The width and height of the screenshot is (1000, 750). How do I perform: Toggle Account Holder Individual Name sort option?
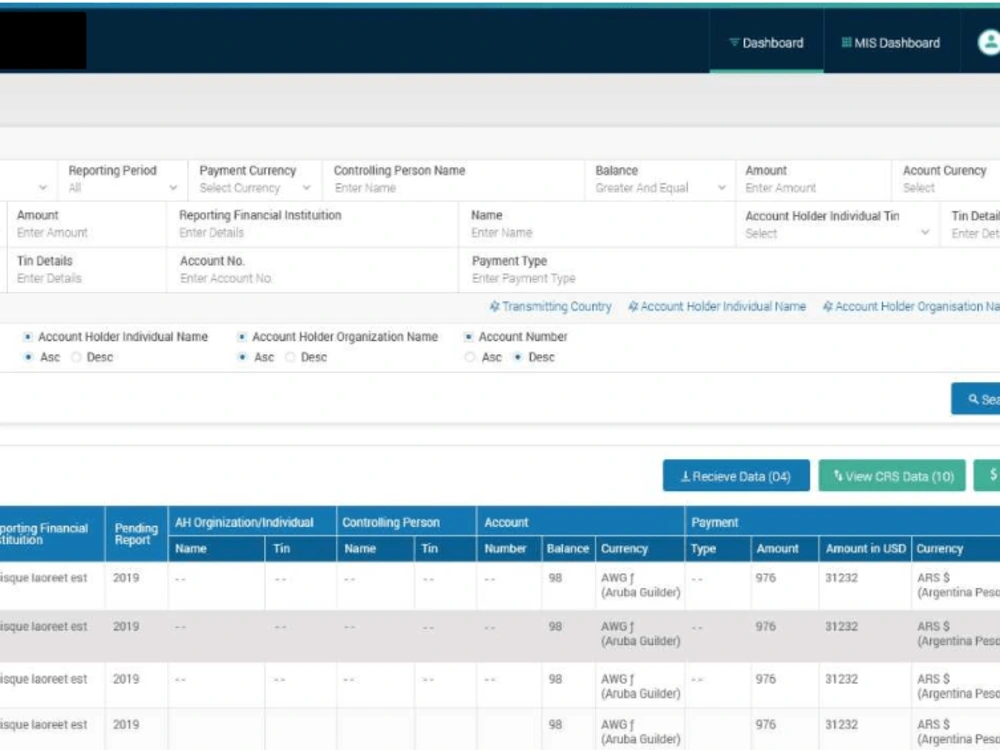click(27, 337)
